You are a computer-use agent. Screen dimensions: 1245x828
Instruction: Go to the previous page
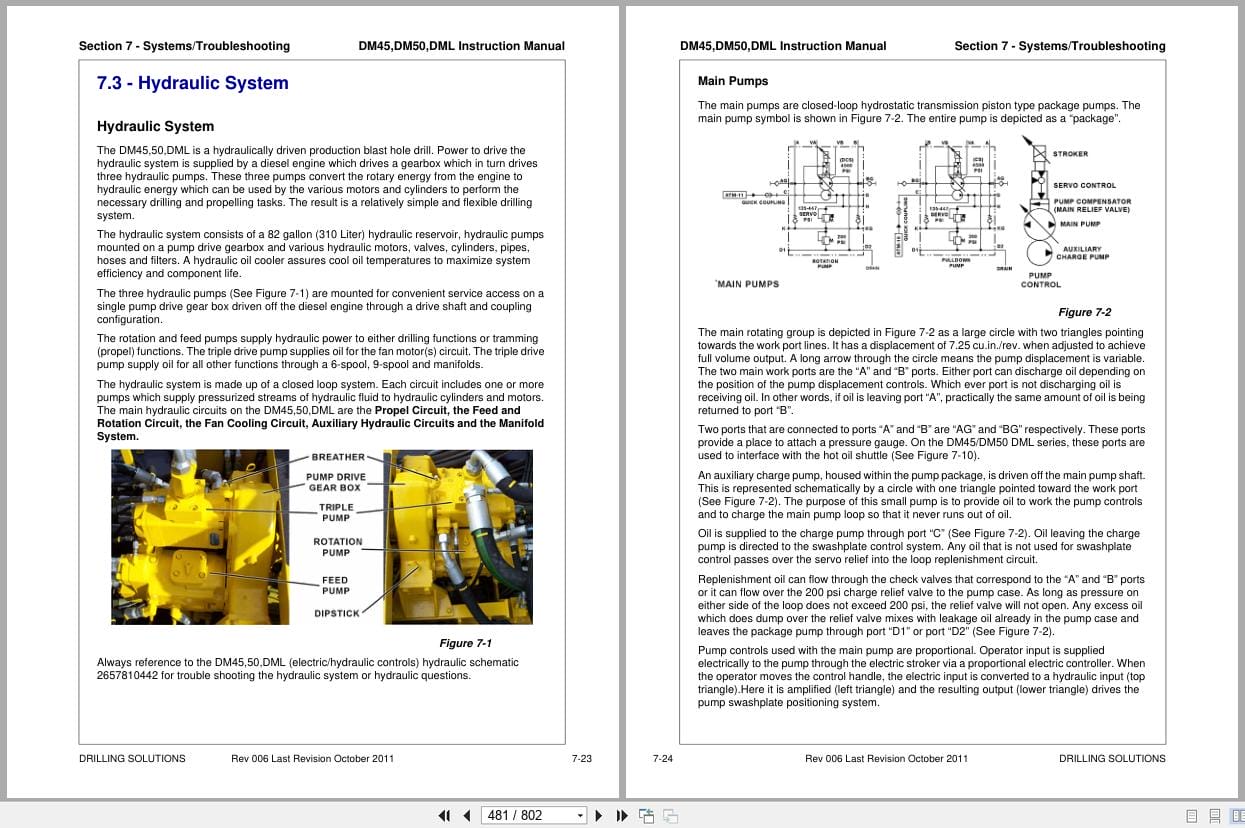(x=466, y=815)
